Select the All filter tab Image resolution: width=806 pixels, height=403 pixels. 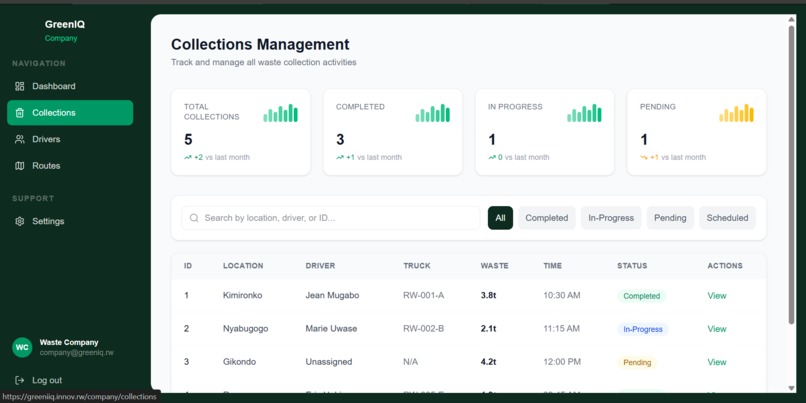[500, 218]
